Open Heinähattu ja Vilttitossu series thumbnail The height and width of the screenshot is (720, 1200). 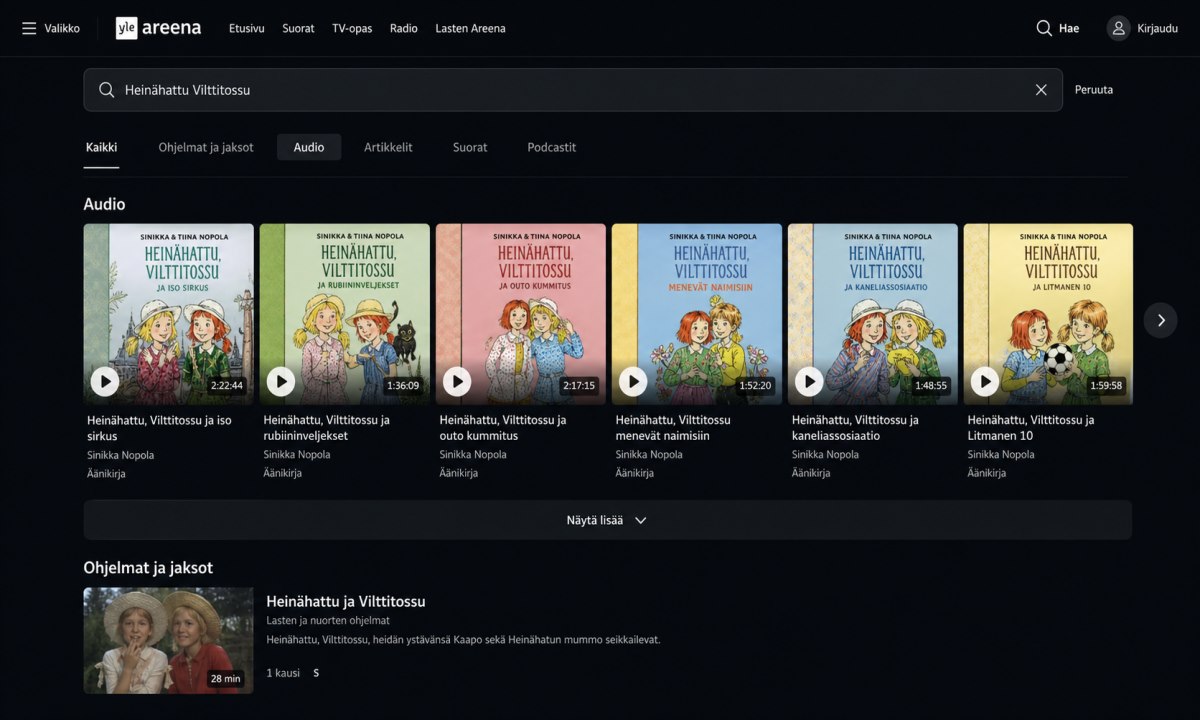point(169,641)
